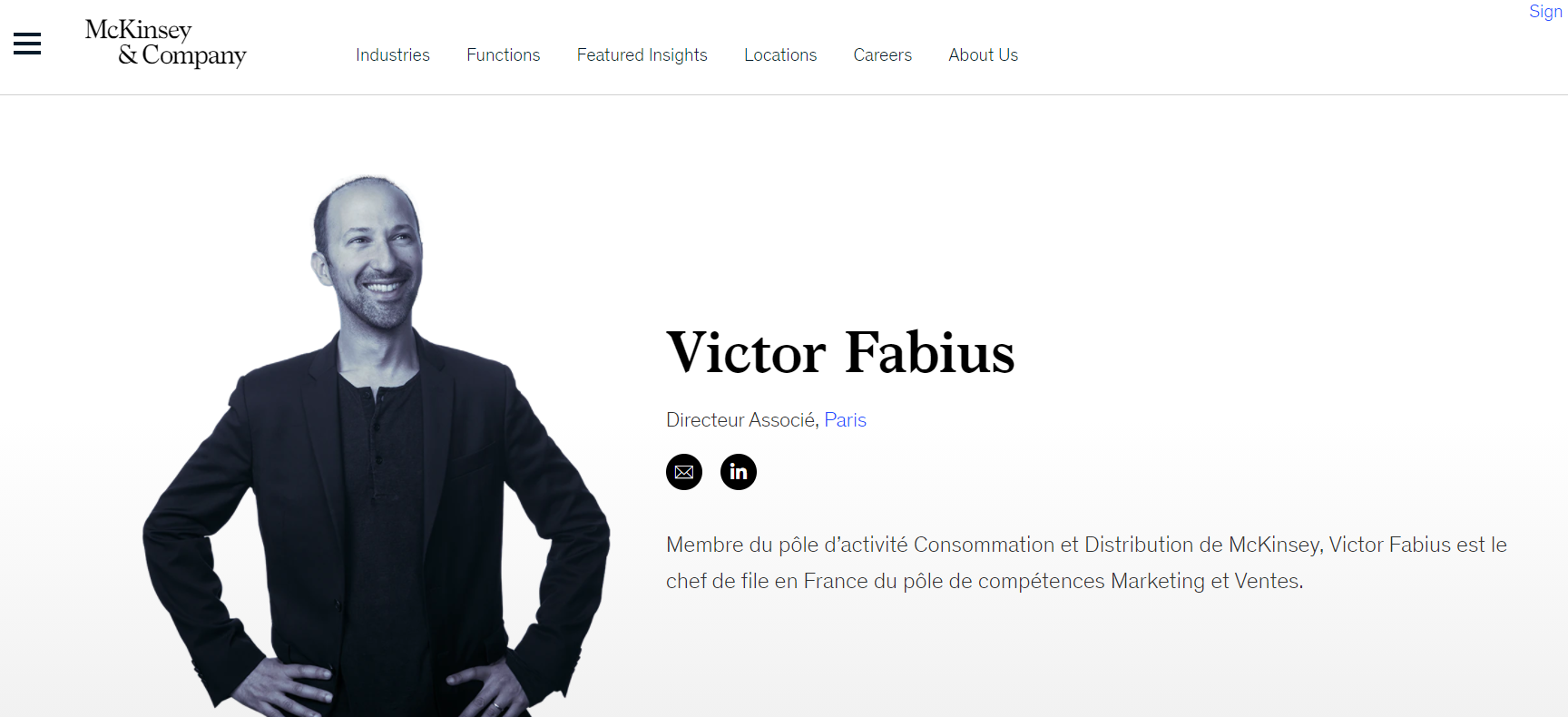Open the Careers menu item

point(883,55)
